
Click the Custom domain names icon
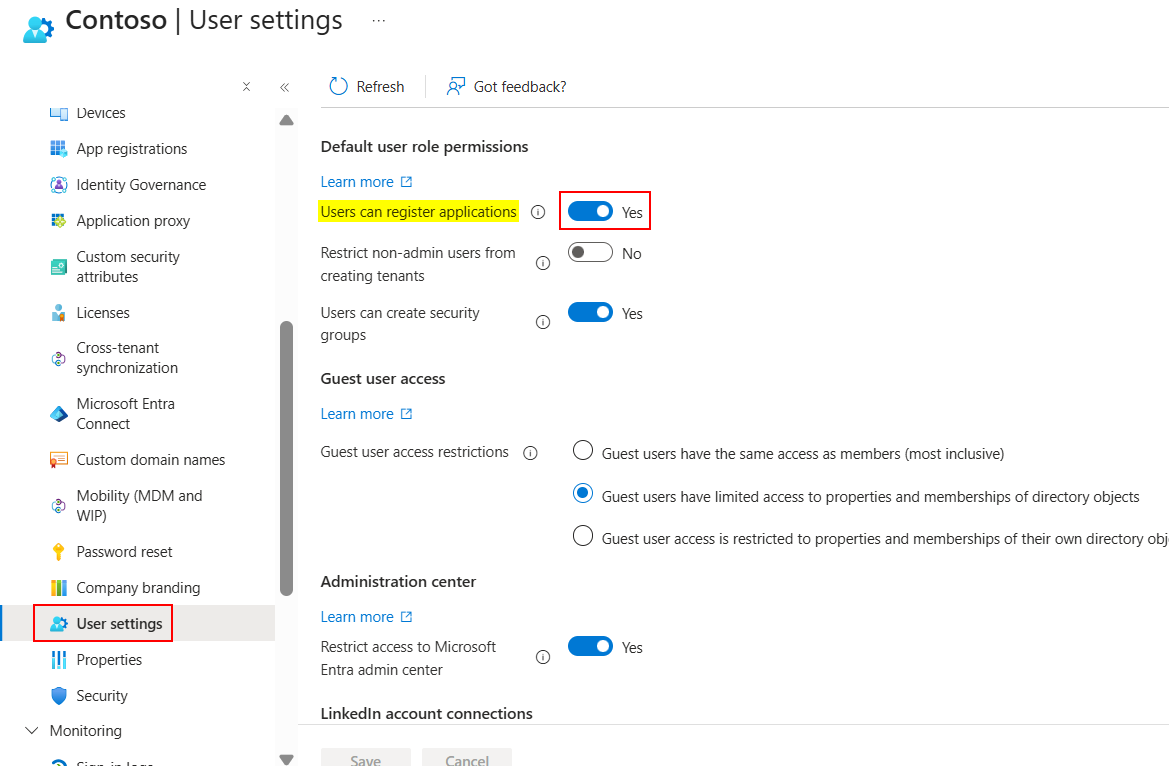(x=58, y=459)
